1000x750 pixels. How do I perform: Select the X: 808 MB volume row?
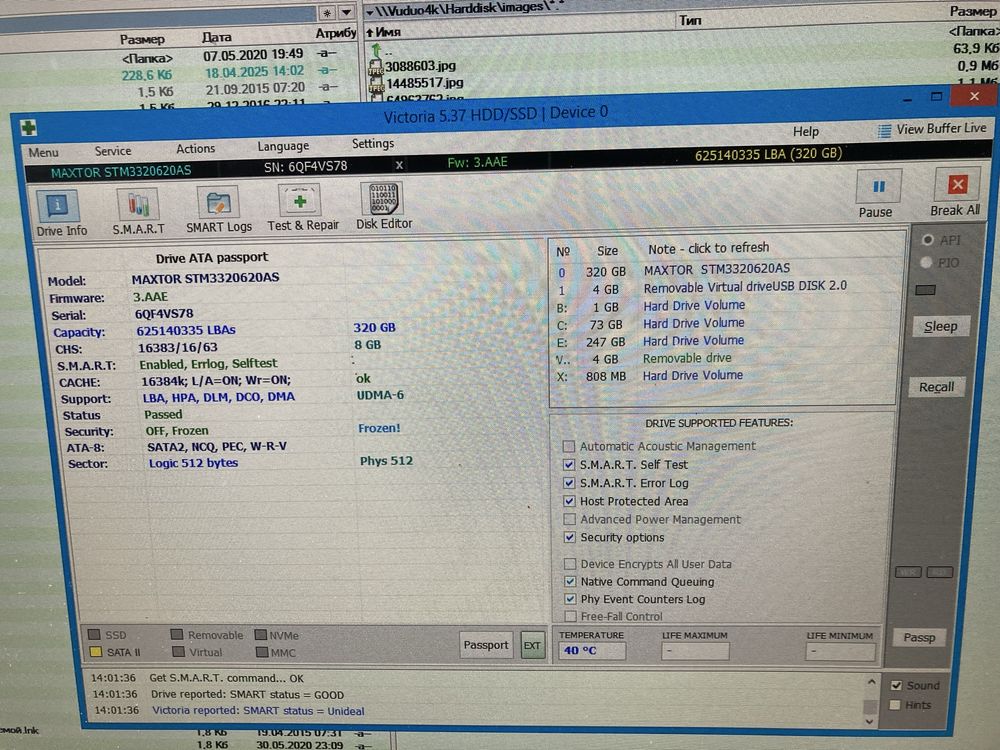[724, 376]
